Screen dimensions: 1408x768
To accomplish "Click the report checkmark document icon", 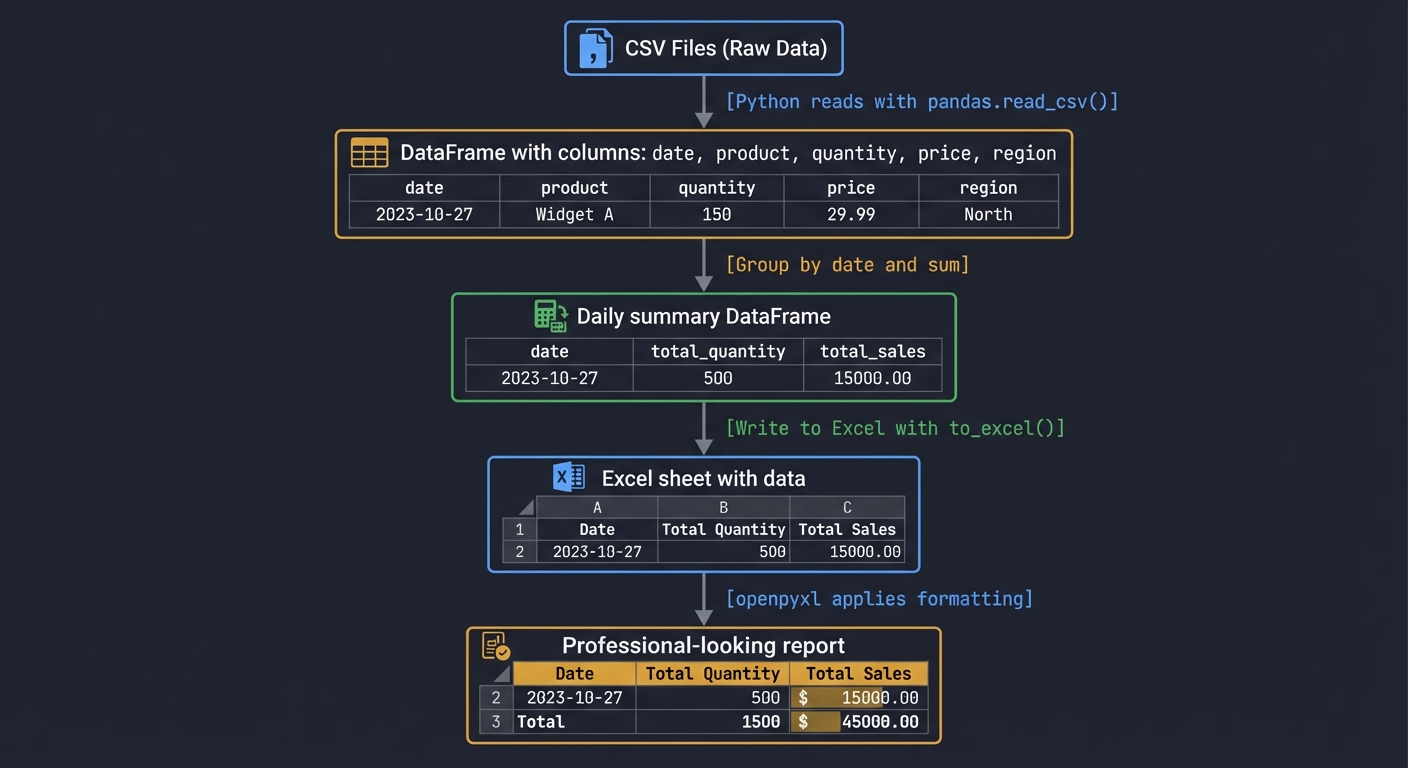I will [x=496, y=645].
